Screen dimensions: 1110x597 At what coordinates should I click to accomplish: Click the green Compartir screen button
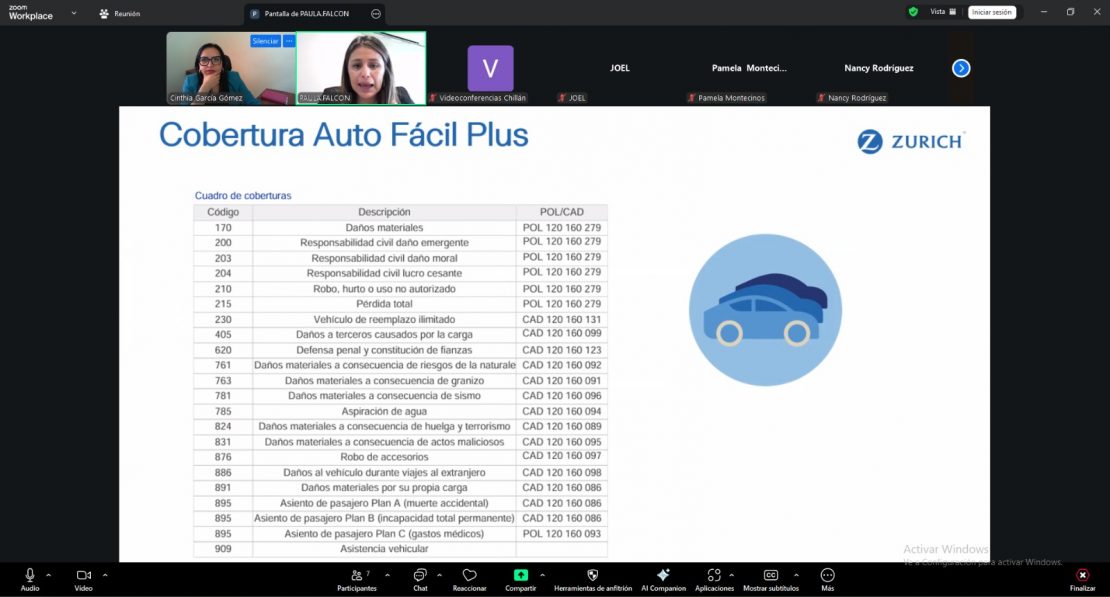tap(520, 576)
